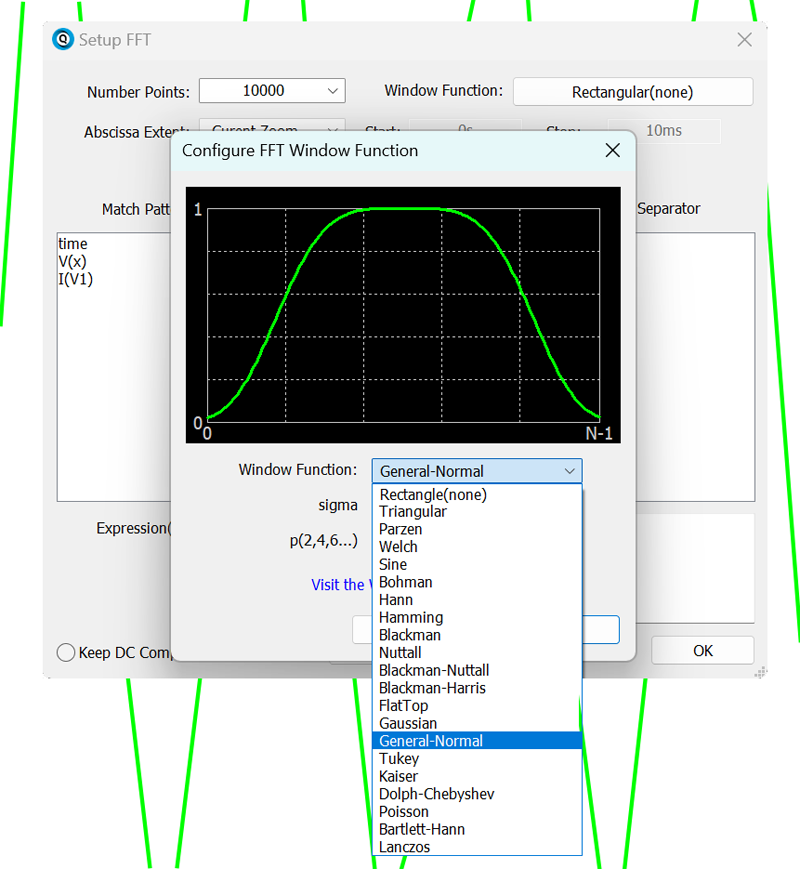Viewport: 800px width, 869px height.
Task: Select Hamming in the dropdown list
Action: [x=410, y=617]
